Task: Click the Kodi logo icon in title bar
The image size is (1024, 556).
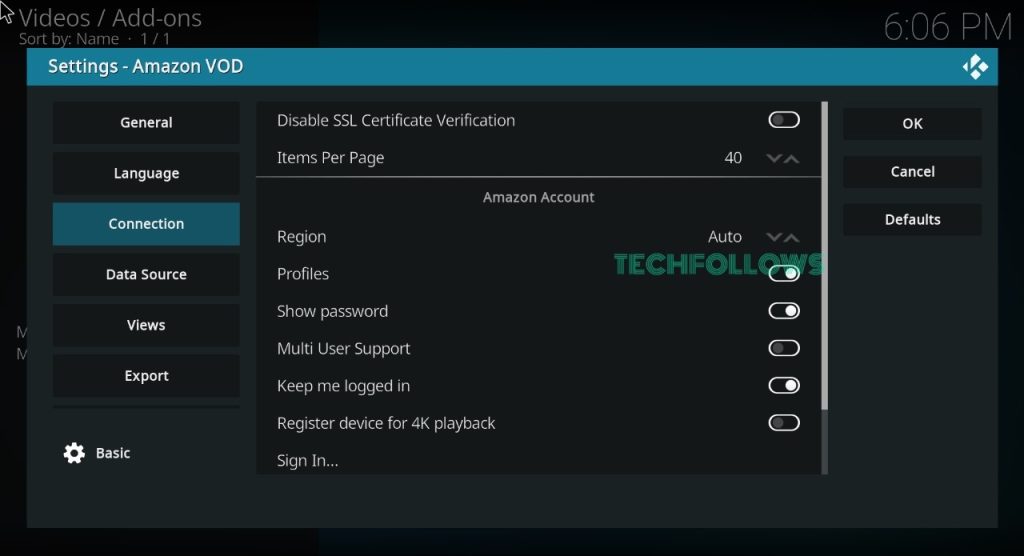Action: tap(975, 67)
